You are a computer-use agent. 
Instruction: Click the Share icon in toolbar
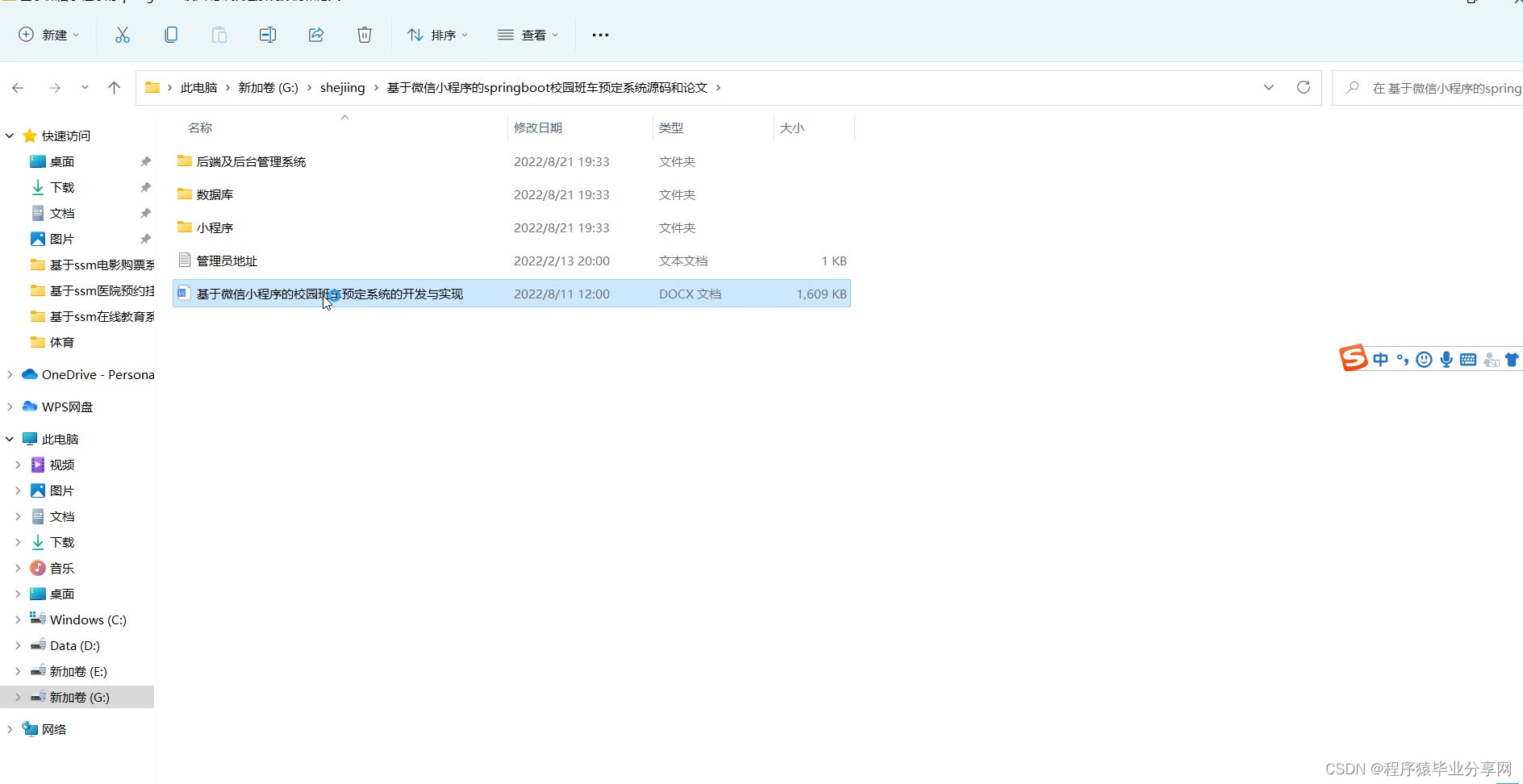coord(316,35)
